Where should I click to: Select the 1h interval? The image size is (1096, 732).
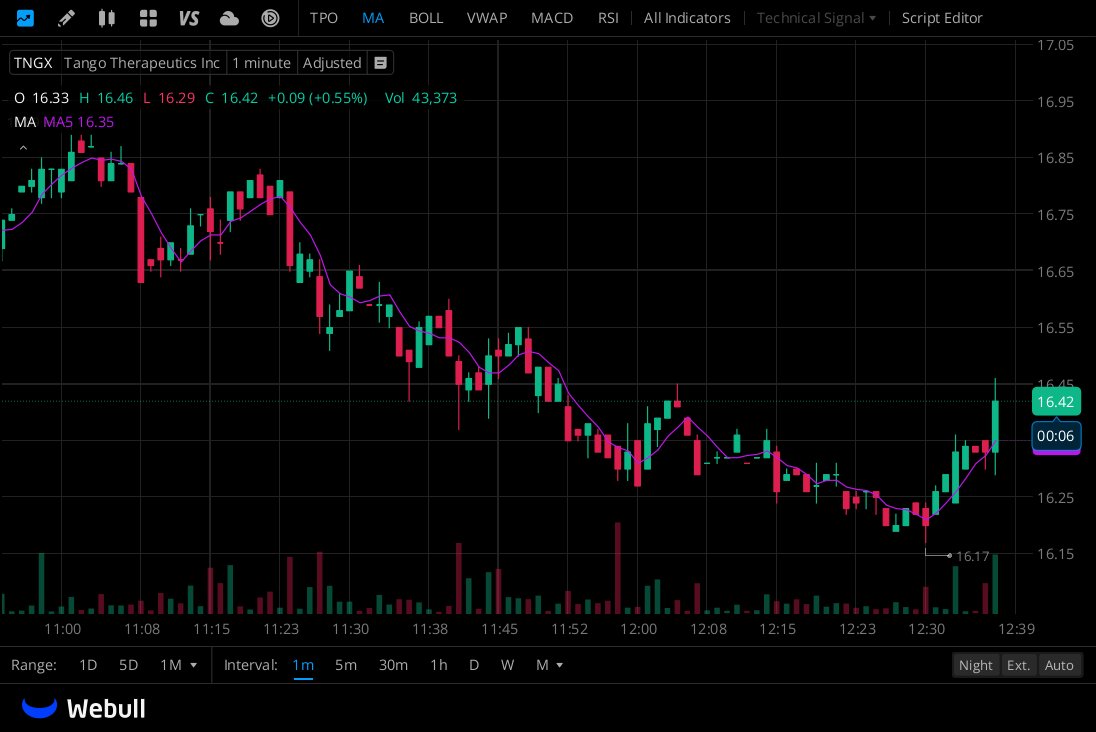438,665
